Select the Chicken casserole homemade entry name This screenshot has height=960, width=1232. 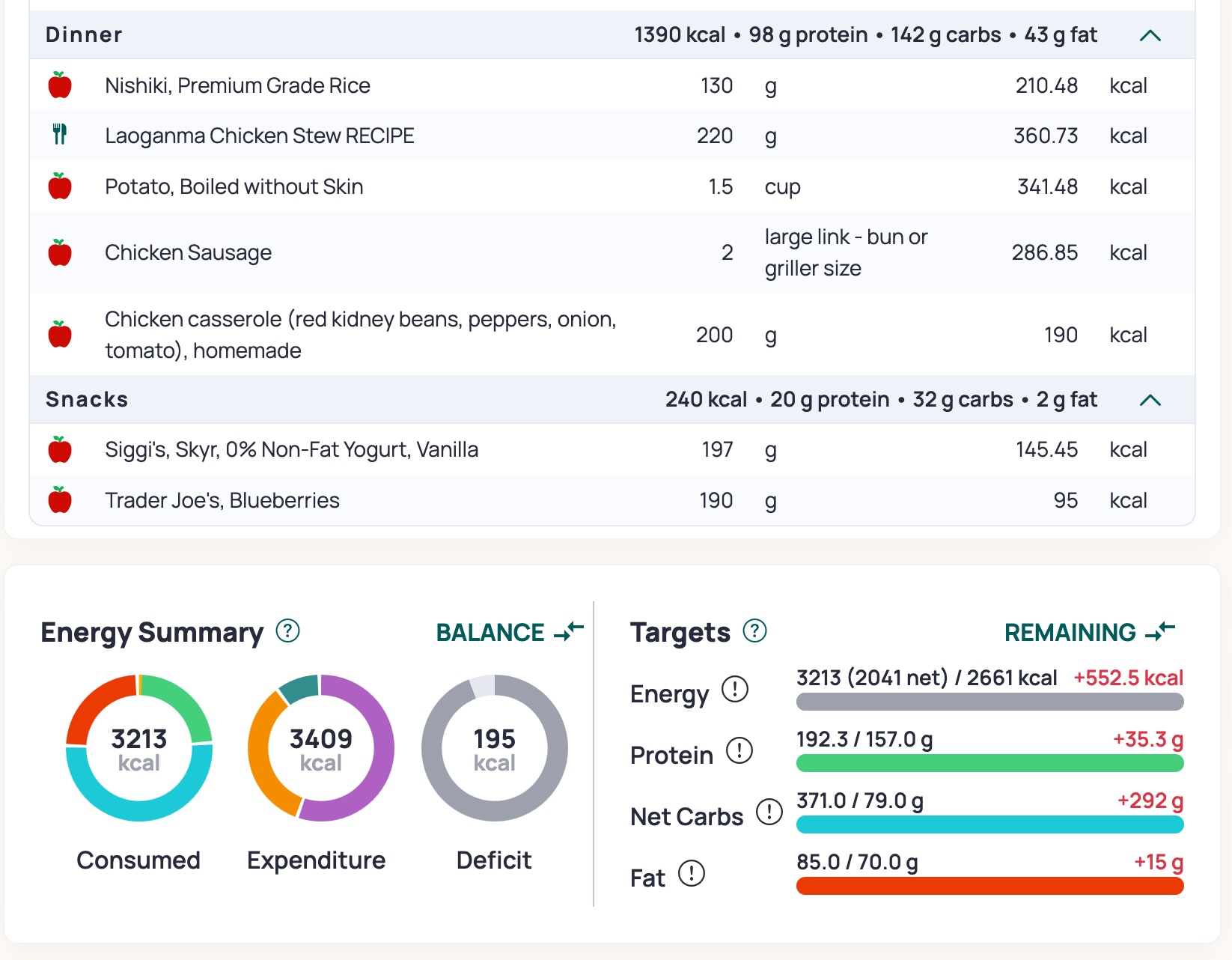[x=360, y=335]
